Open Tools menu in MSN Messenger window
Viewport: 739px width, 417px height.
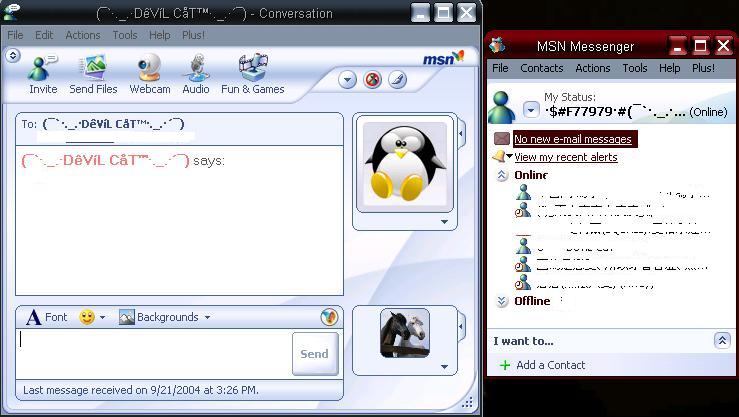634,68
